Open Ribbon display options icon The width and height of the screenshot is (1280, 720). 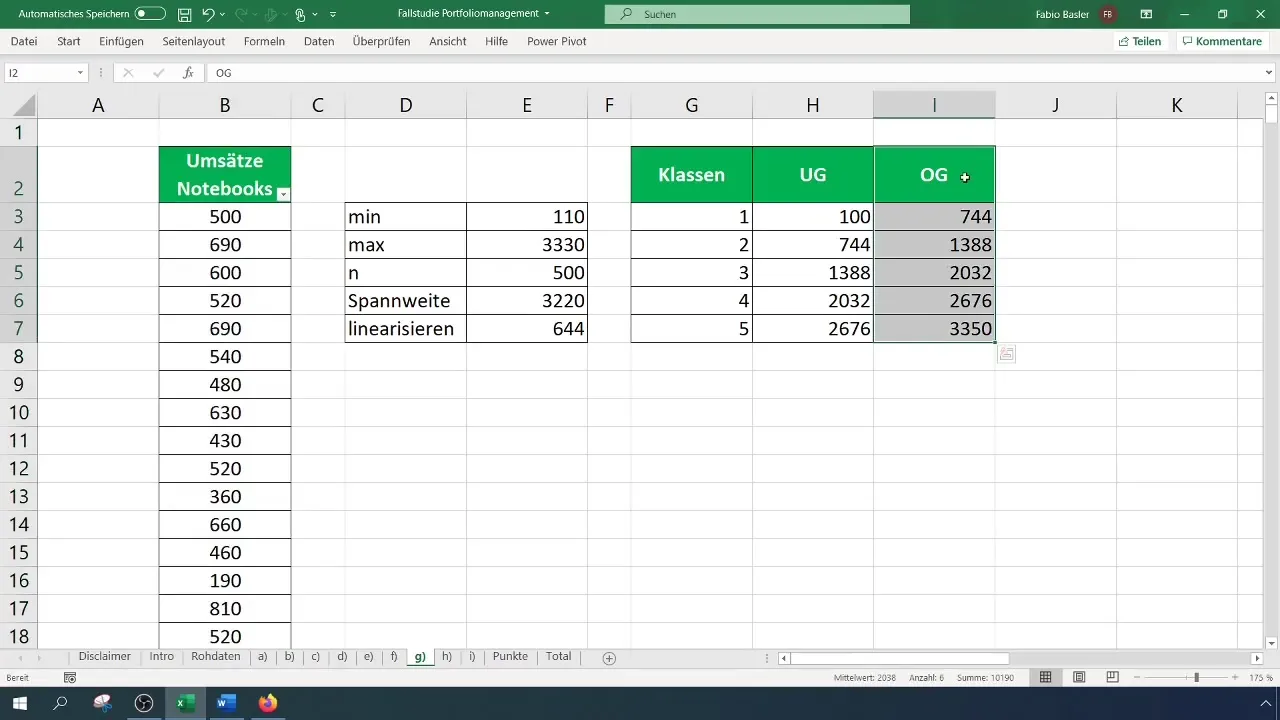pos(1146,14)
